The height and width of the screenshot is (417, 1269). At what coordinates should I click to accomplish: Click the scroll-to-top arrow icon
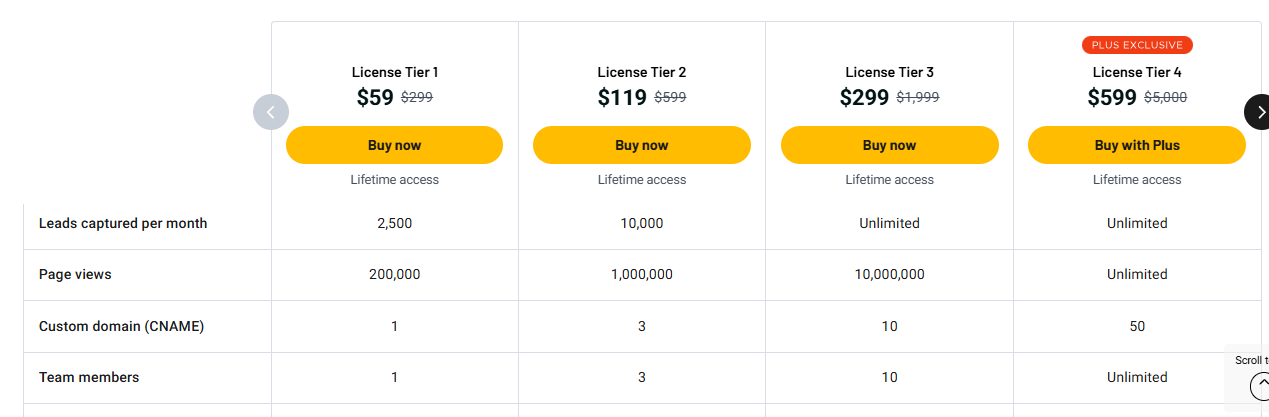(x=1260, y=386)
